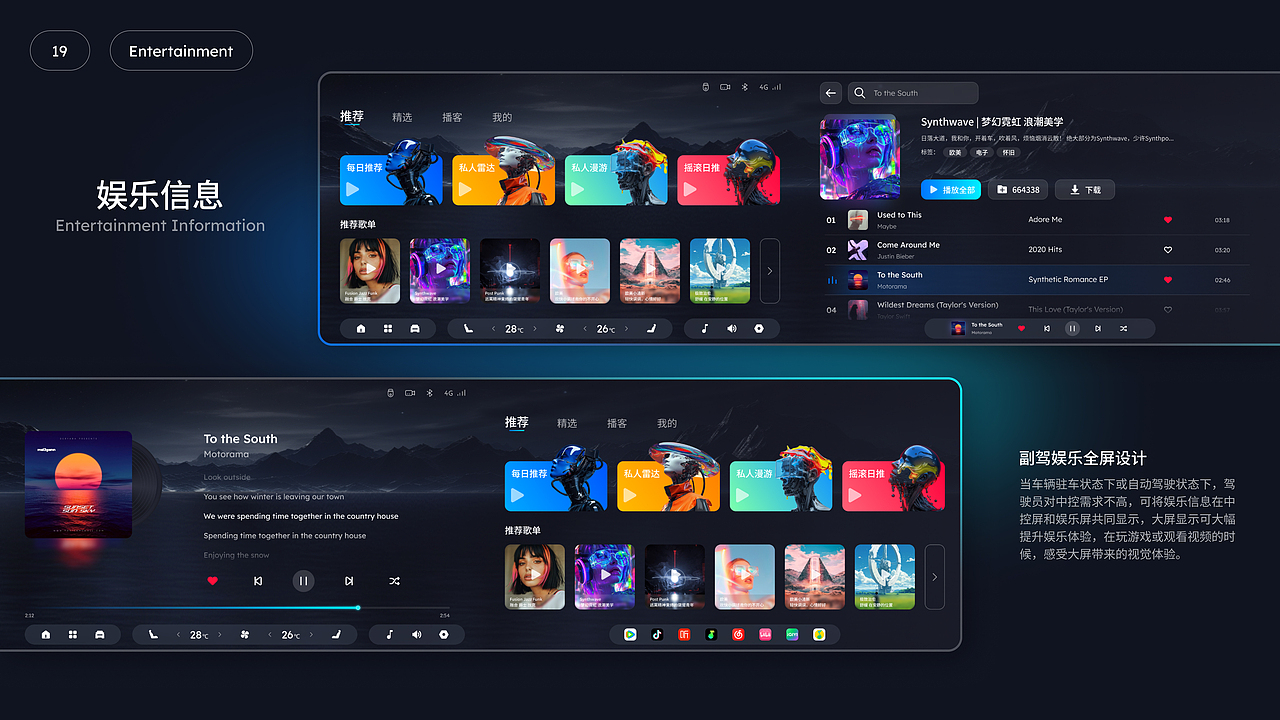Toggle the red heart under the bottom screen lyrics
This screenshot has height=720, width=1280.
click(212, 581)
